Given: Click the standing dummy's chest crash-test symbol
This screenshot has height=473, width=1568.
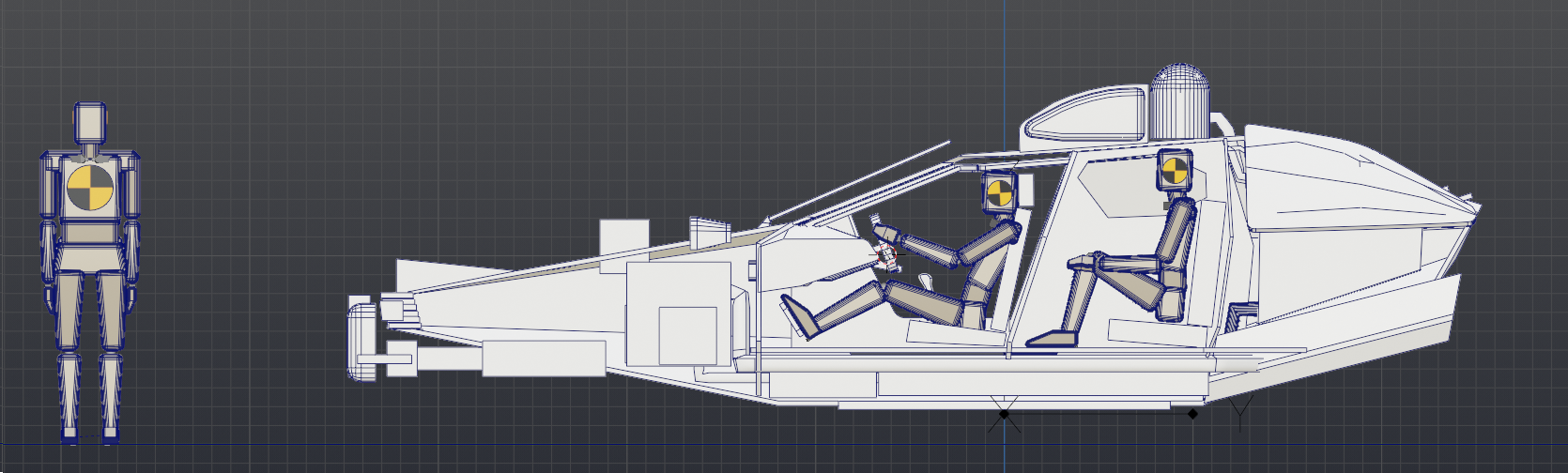Looking at the screenshot, I should coord(89,188).
